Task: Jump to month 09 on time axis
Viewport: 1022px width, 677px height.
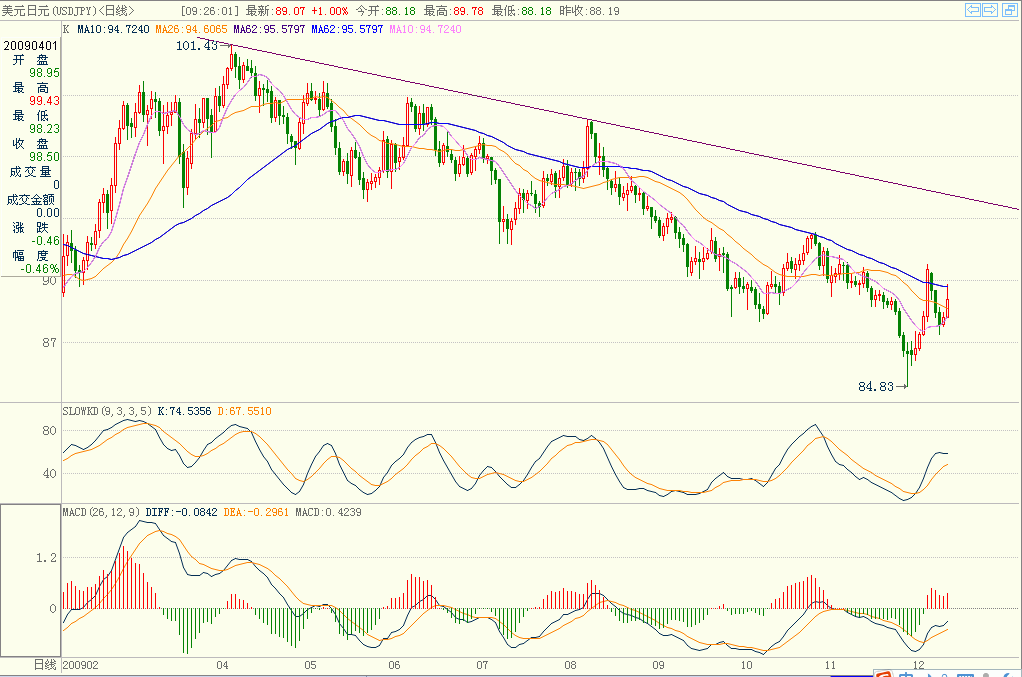Action: click(658, 665)
